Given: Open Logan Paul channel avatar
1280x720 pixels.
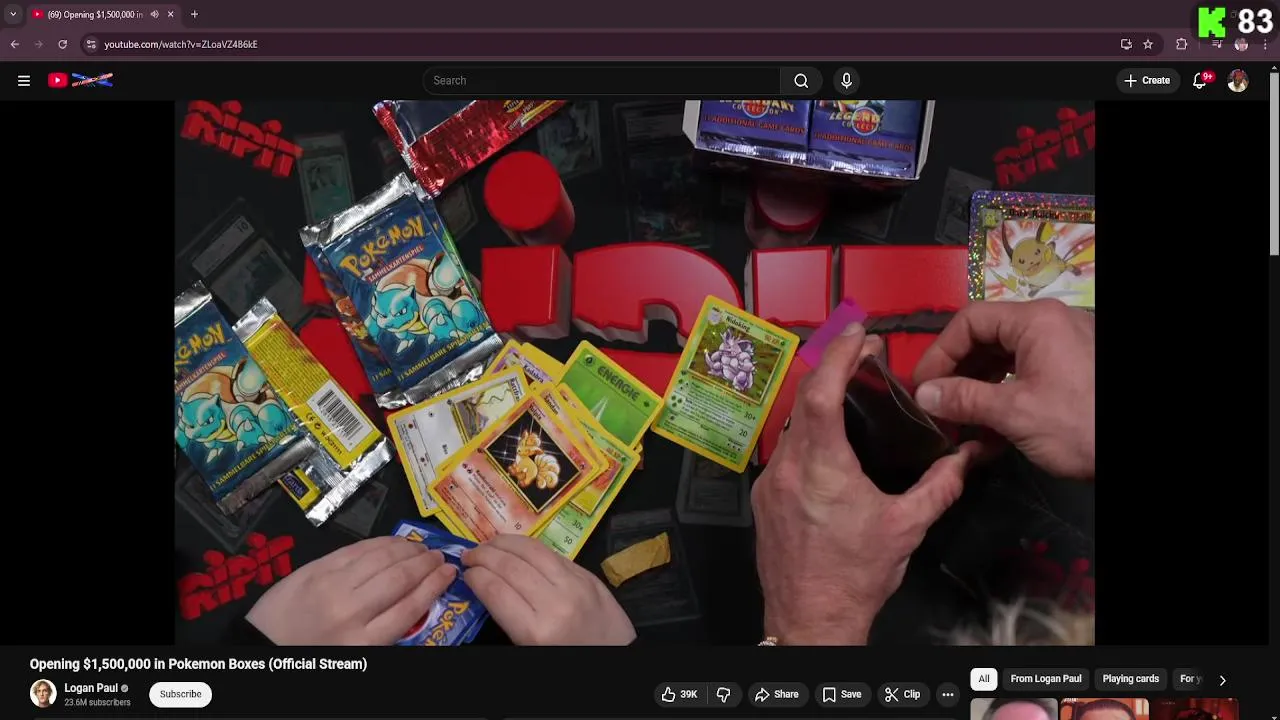Looking at the screenshot, I should [43, 694].
